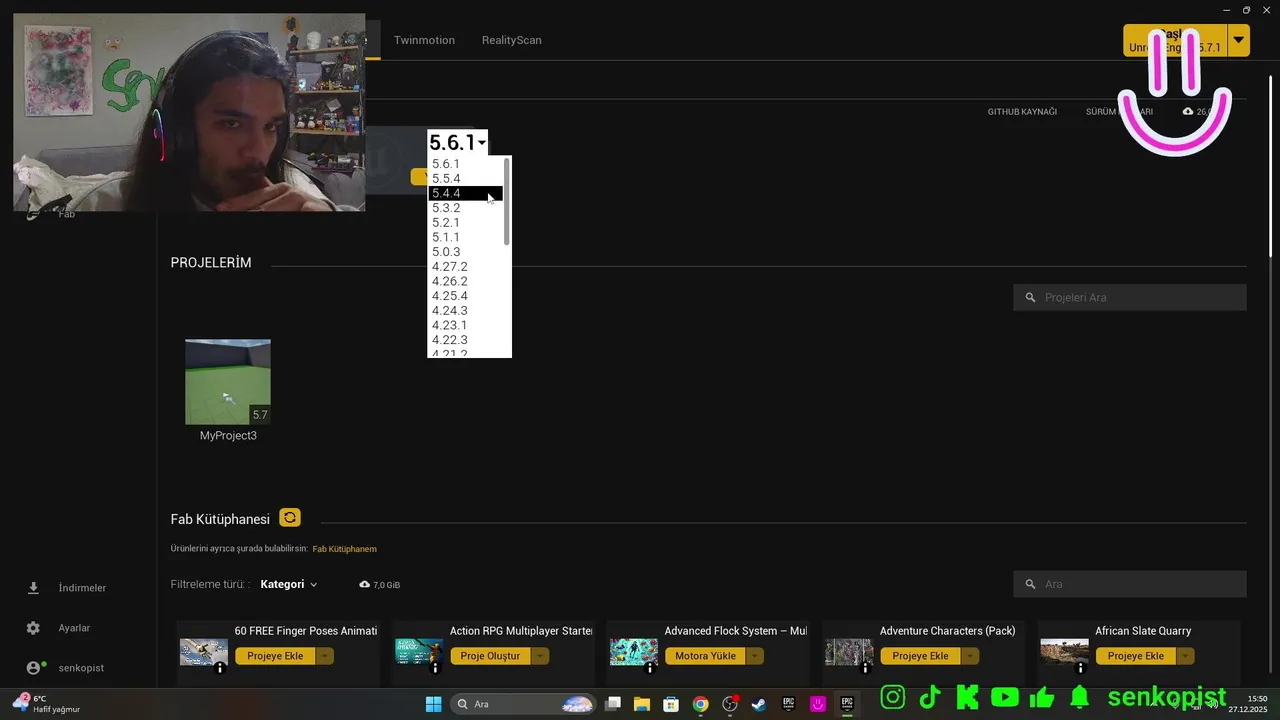This screenshot has width=1280, height=720.
Task: Expand arrow beside Adventure Characters Projeye Ekle
Action: click(970, 656)
